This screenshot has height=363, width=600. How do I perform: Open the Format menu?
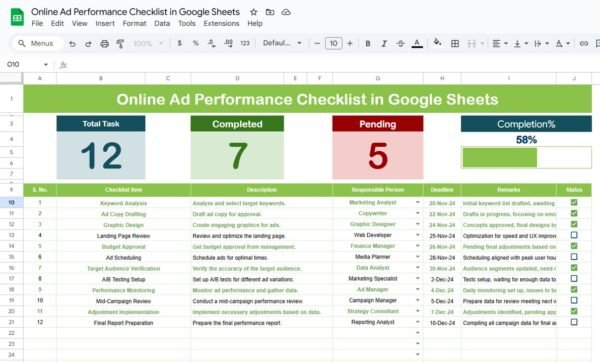(x=134, y=23)
